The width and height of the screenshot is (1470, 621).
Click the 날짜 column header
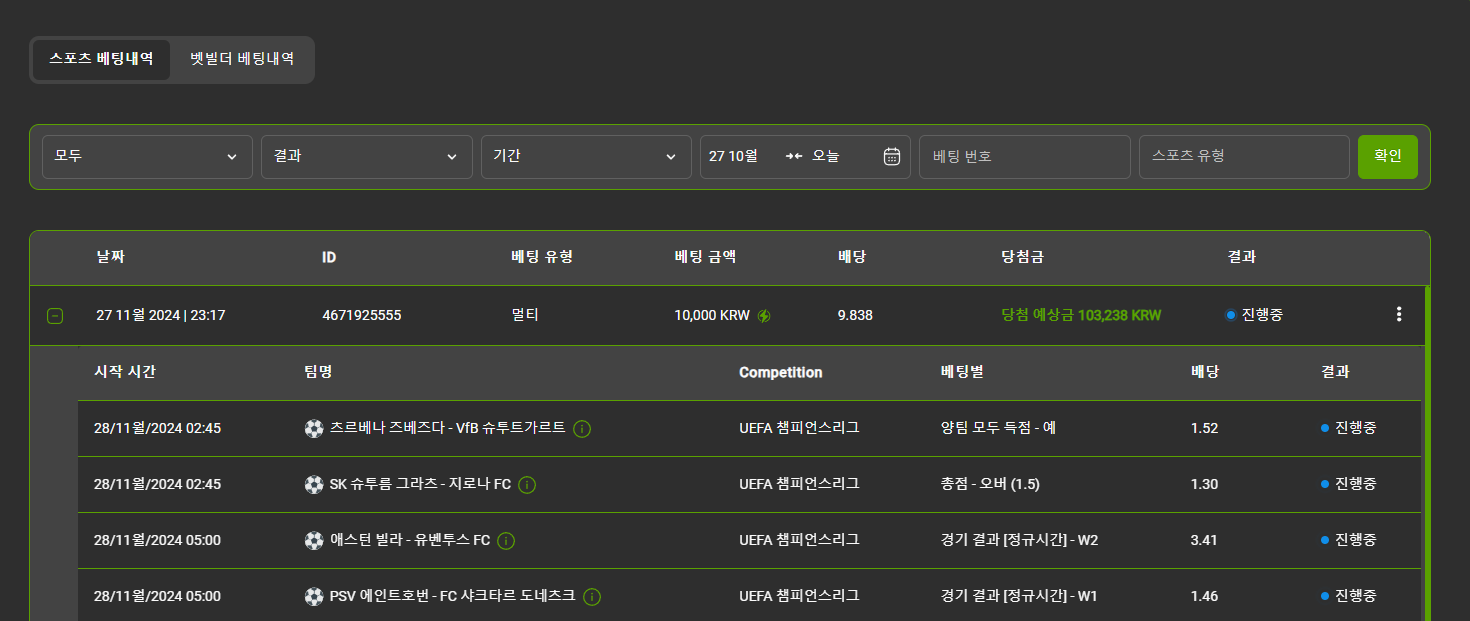click(110, 257)
